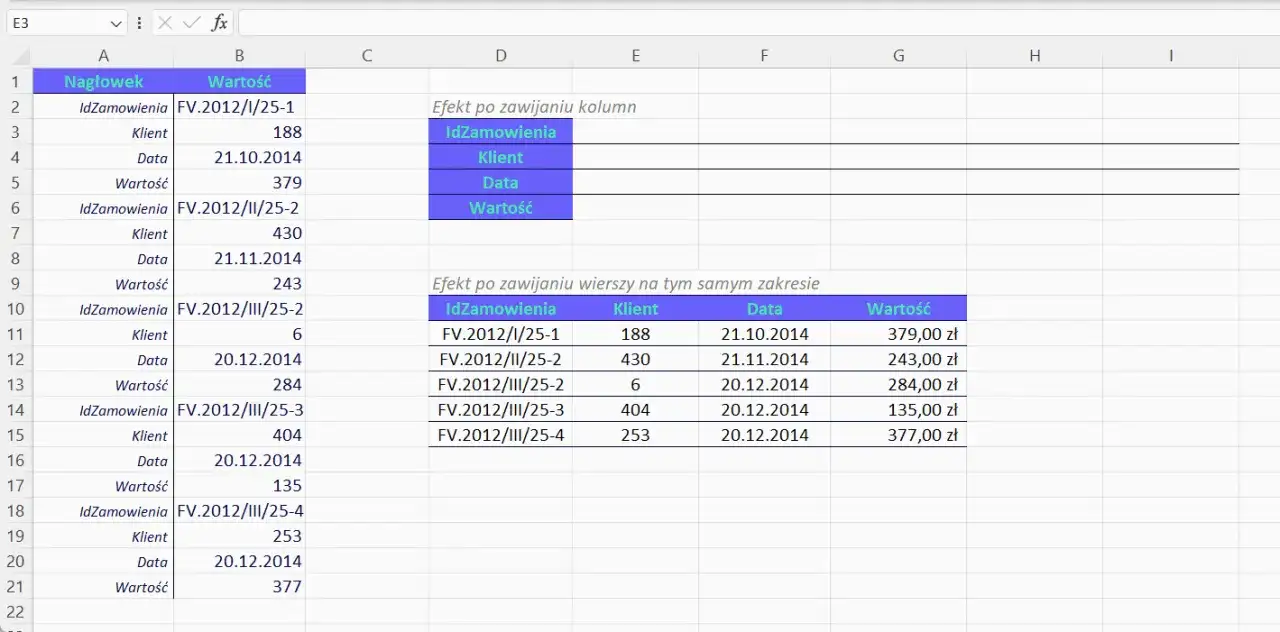Click the Insert Function (fx) icon

pyautogui.click(x=219, y=22)
